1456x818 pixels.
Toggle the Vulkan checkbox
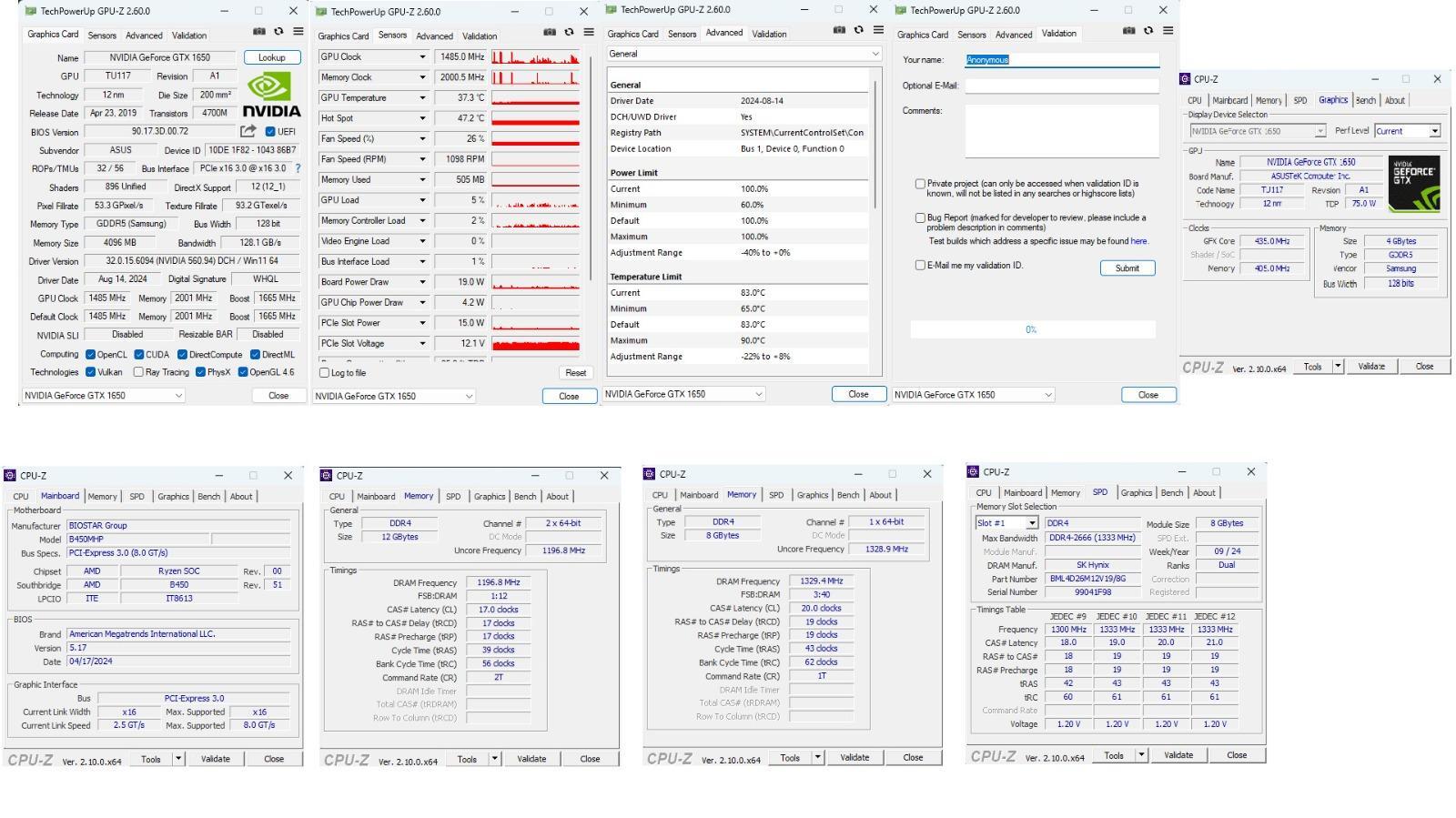pyautogui.click(x=90, y=372)
